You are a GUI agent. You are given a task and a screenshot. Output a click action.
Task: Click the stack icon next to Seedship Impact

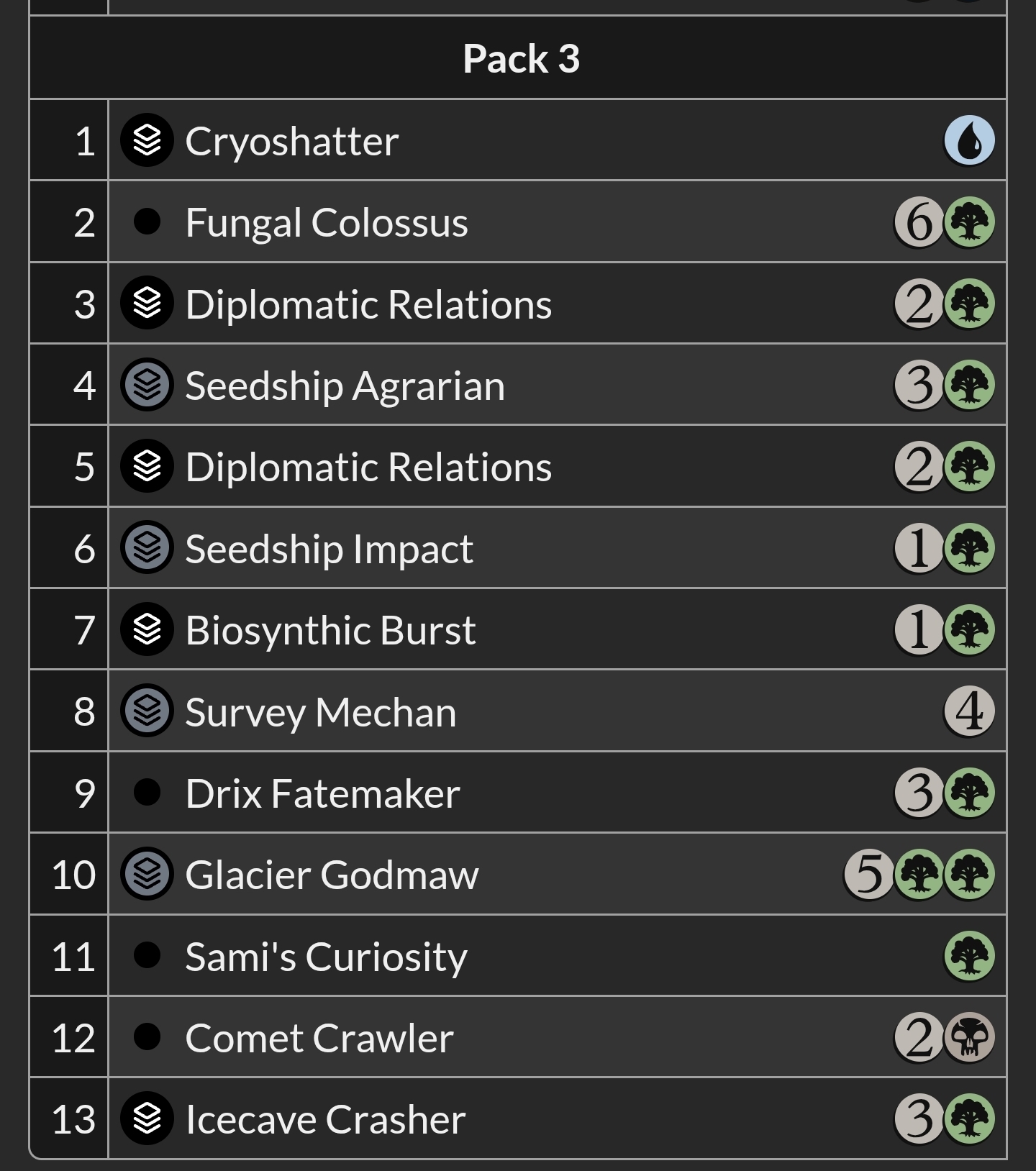[x=147, y=548]
